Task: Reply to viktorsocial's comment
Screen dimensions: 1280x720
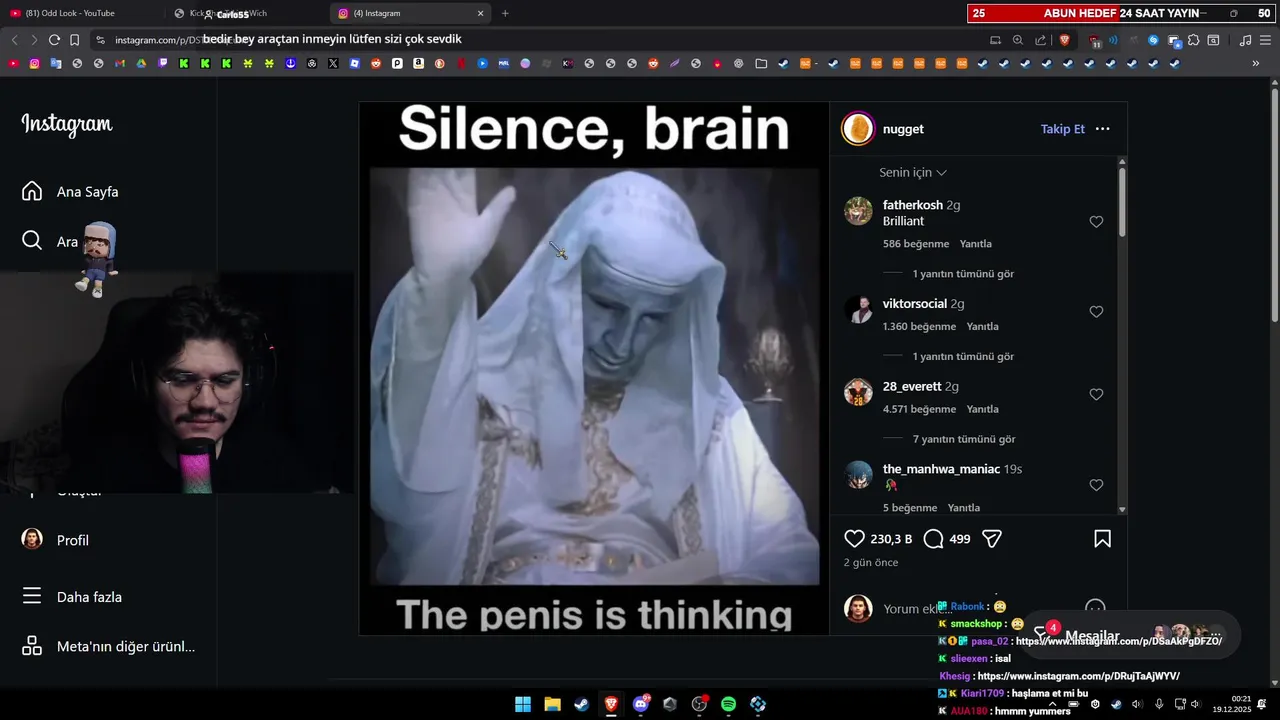Action: pyautogui.click(x=982, y=327)
